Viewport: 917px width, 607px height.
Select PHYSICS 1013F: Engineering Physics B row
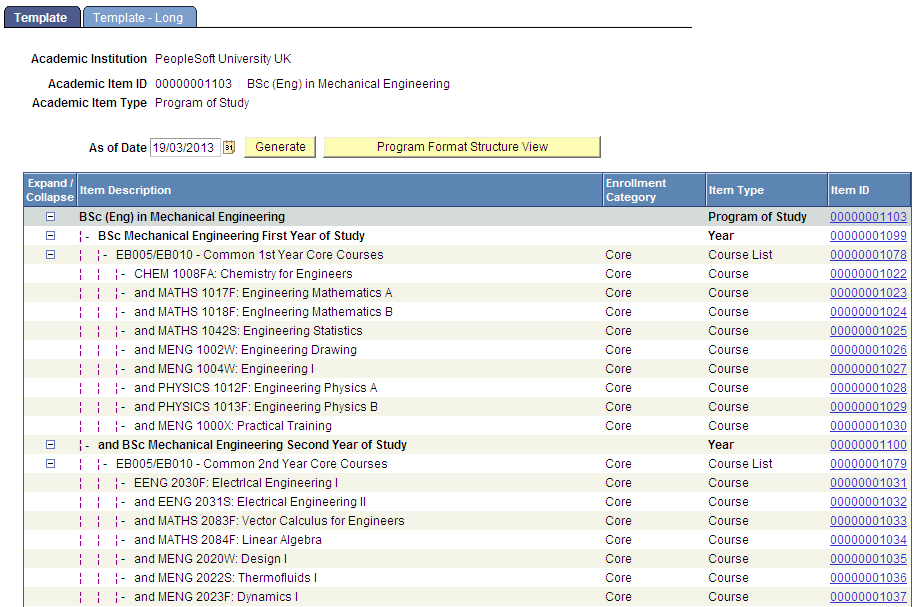click(467, 407)
